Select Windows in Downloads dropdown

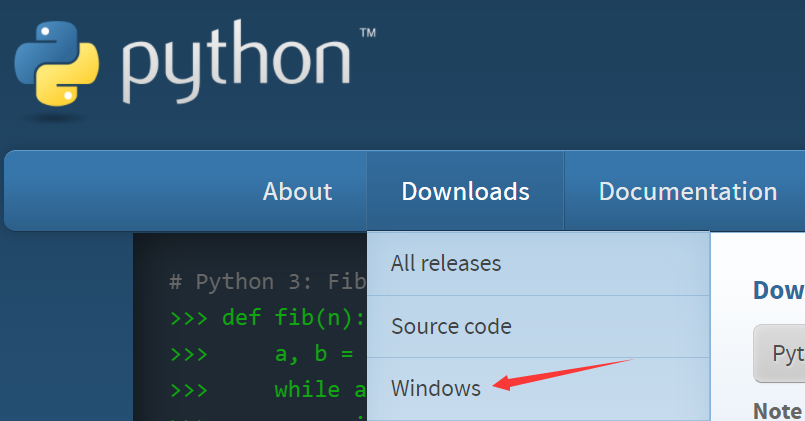point(539,389)
